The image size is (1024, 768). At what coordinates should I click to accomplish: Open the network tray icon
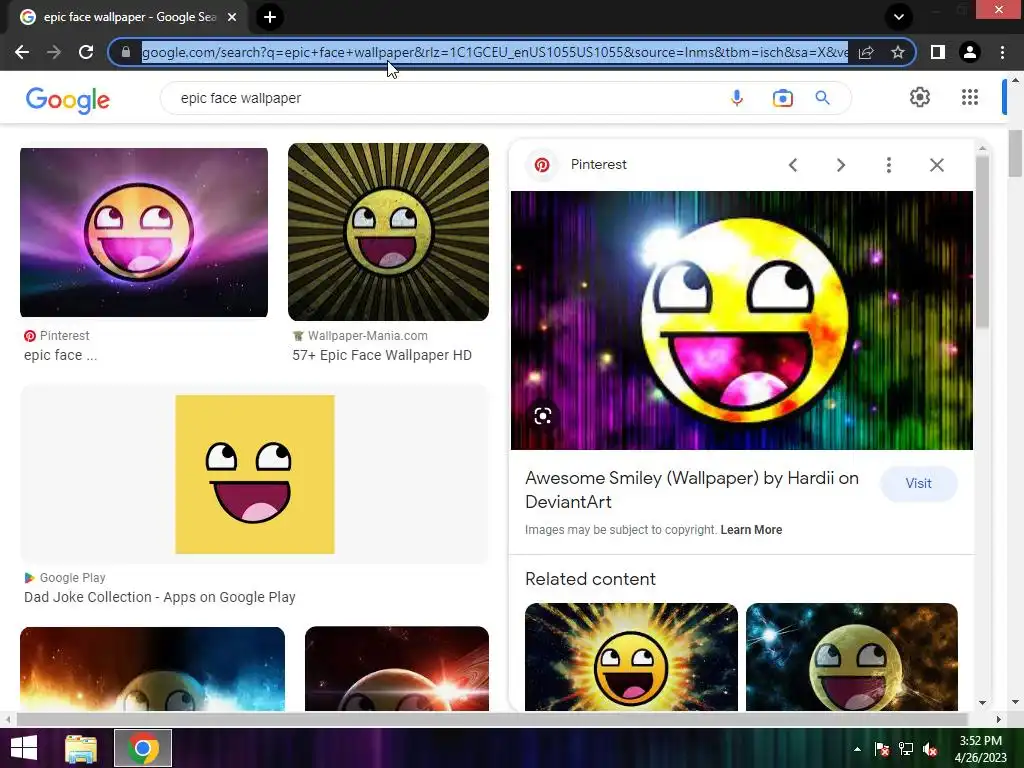[x=906, y=749]
